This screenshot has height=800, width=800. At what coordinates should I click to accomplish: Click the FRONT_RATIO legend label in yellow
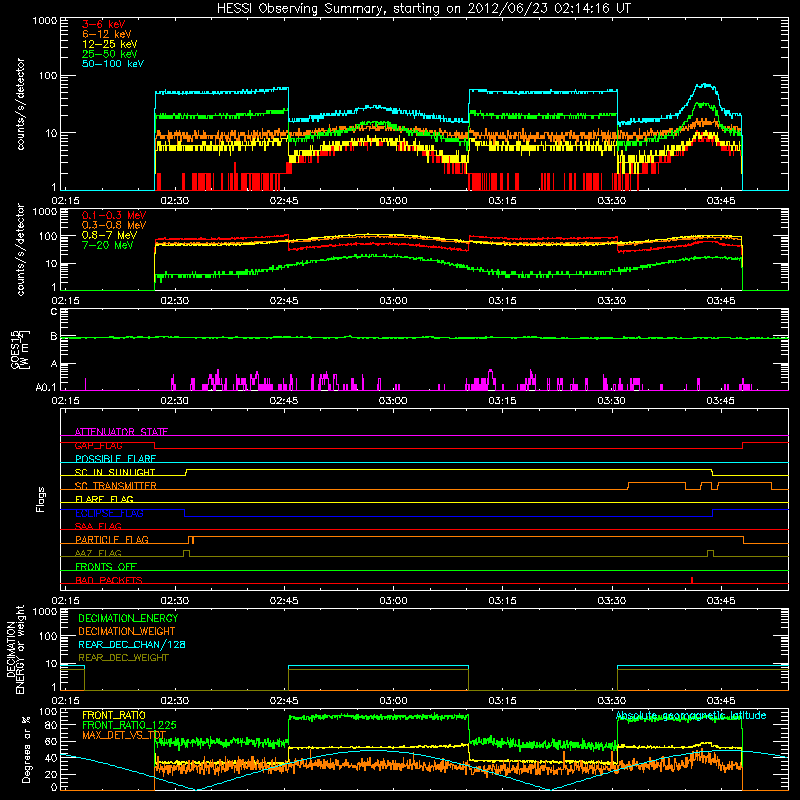click(113, 715)
